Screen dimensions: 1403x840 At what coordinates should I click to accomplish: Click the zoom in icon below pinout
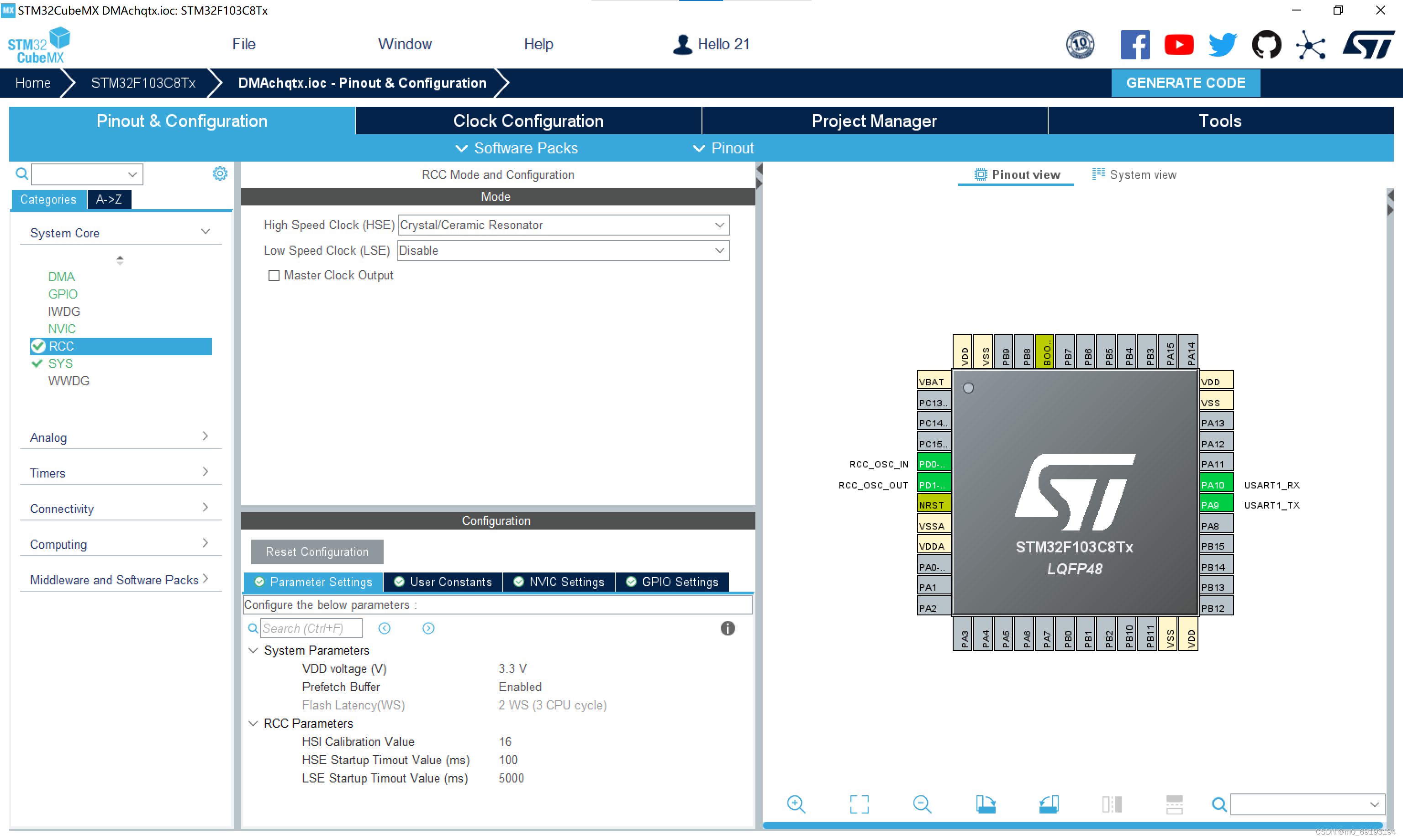pyautogui.click(x=796, y=804)
